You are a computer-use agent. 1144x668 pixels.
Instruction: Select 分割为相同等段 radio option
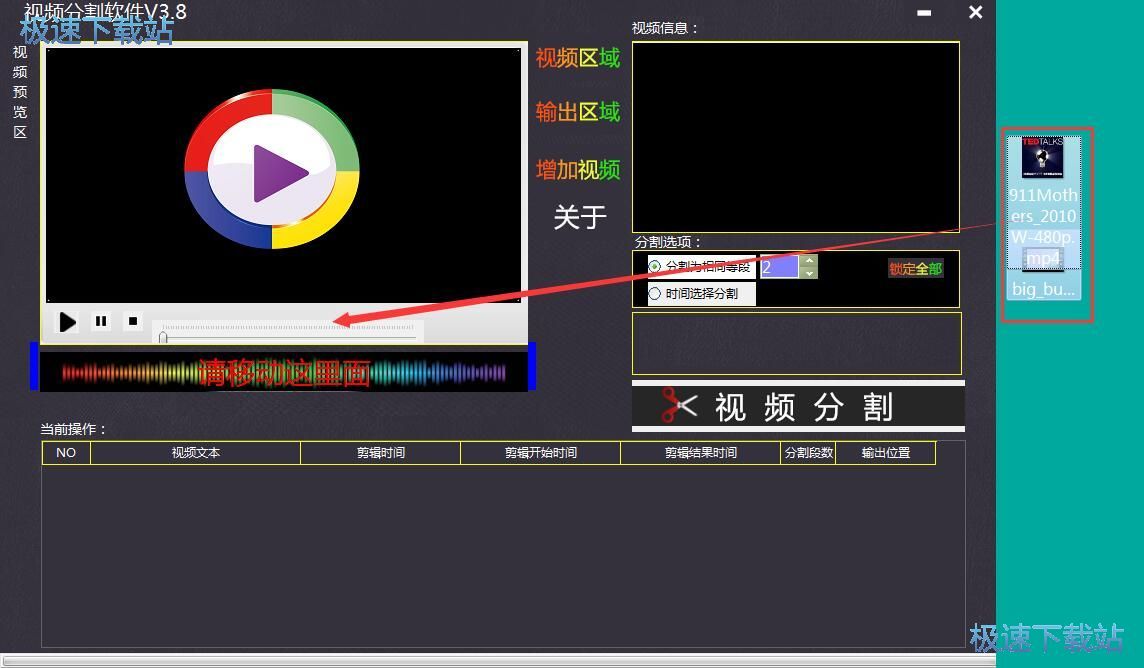click(x=655, y=267)
